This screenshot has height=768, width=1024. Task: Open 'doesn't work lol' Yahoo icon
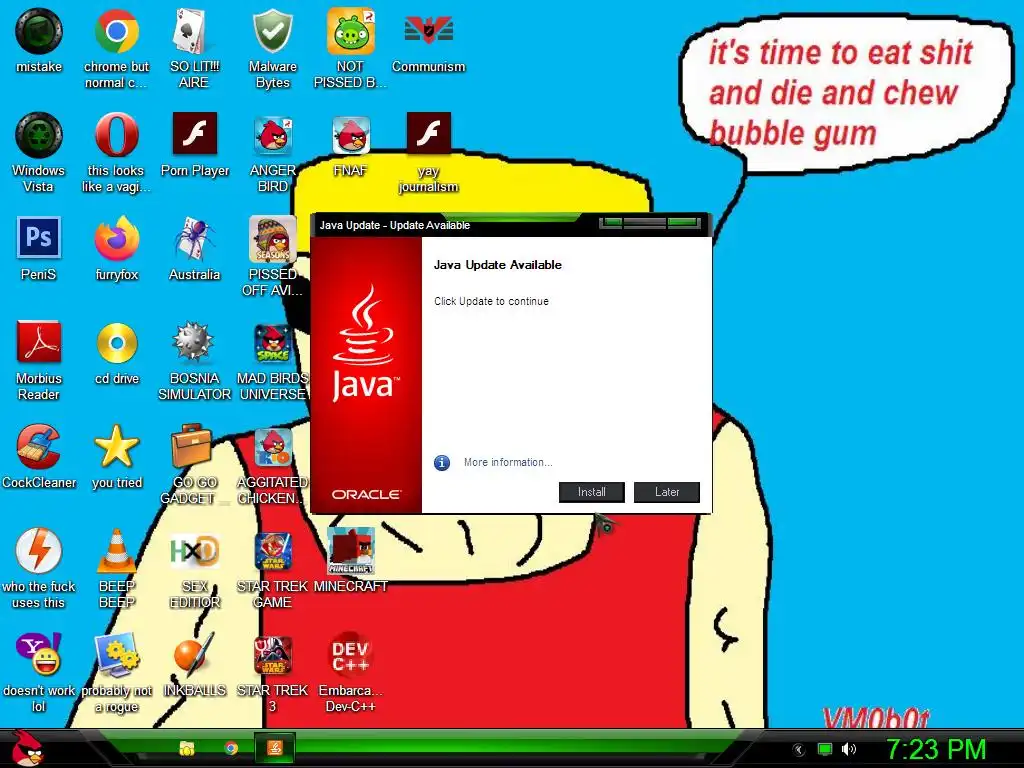coord(39,672)
